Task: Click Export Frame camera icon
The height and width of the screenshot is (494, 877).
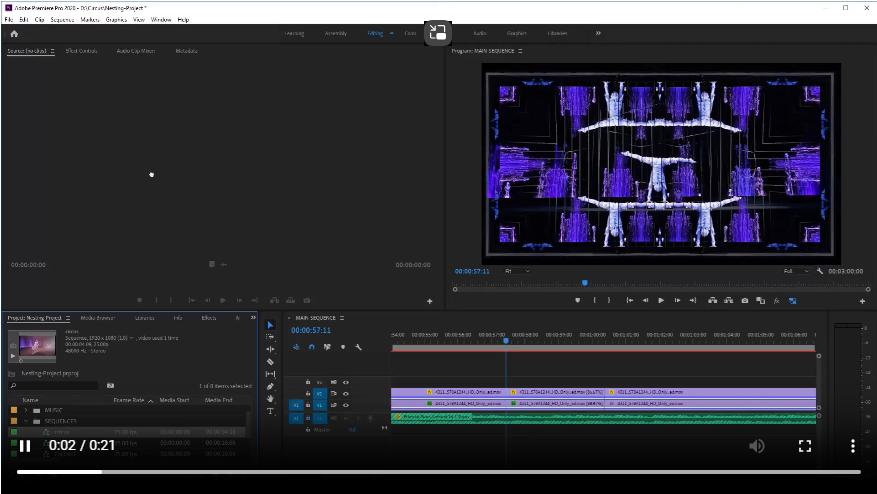Action: [x=744, y=300]
